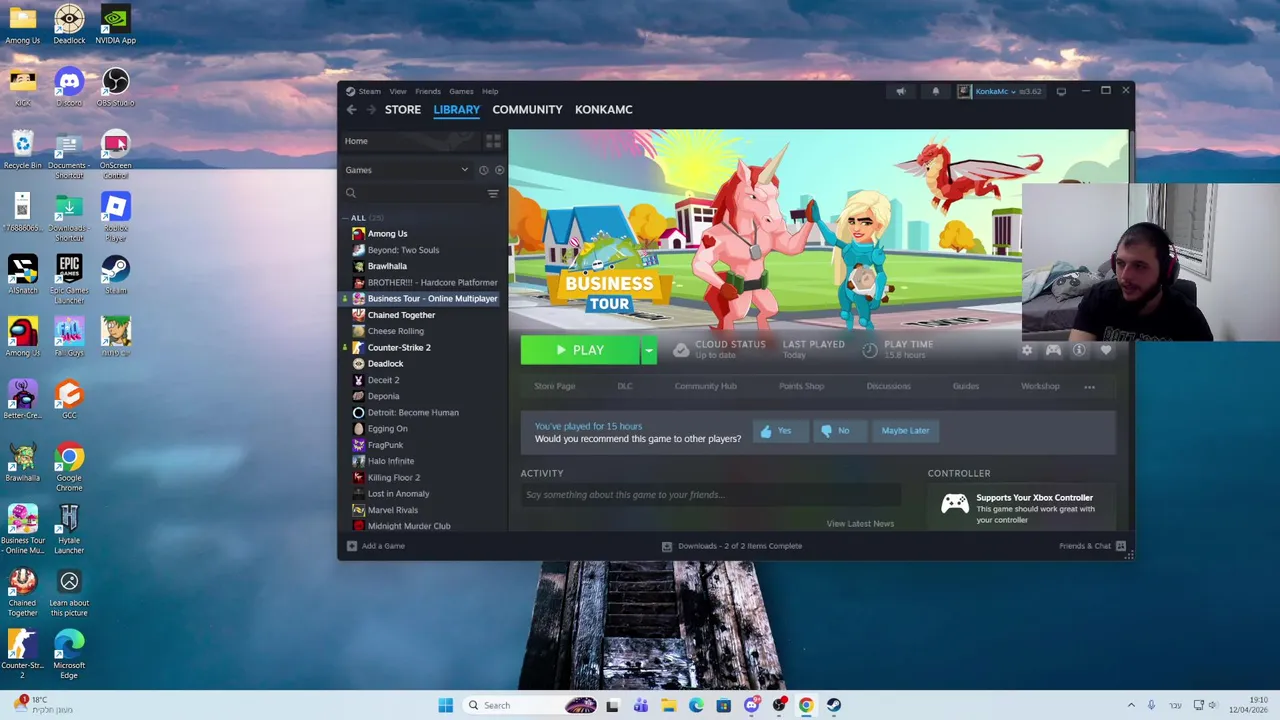Open Friends & Chat panel

pyautogui.click(x=1092, y=546)
